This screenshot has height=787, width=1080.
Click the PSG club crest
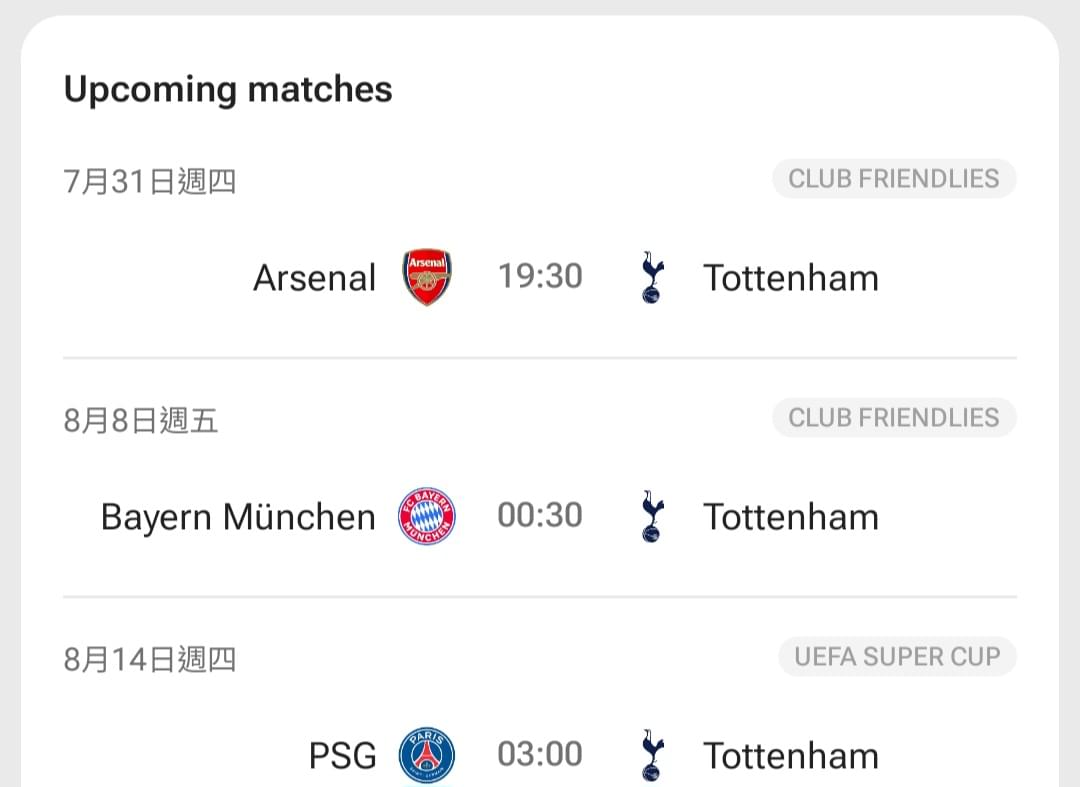427,755
